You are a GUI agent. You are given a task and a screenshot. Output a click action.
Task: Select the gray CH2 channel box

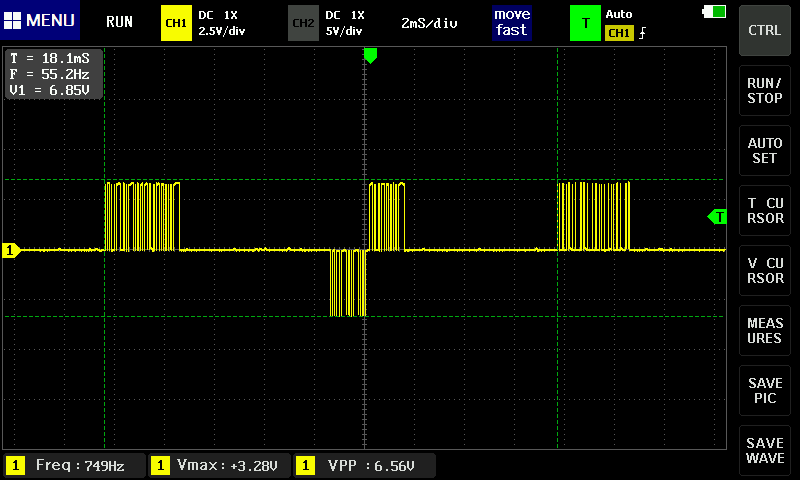303,23
